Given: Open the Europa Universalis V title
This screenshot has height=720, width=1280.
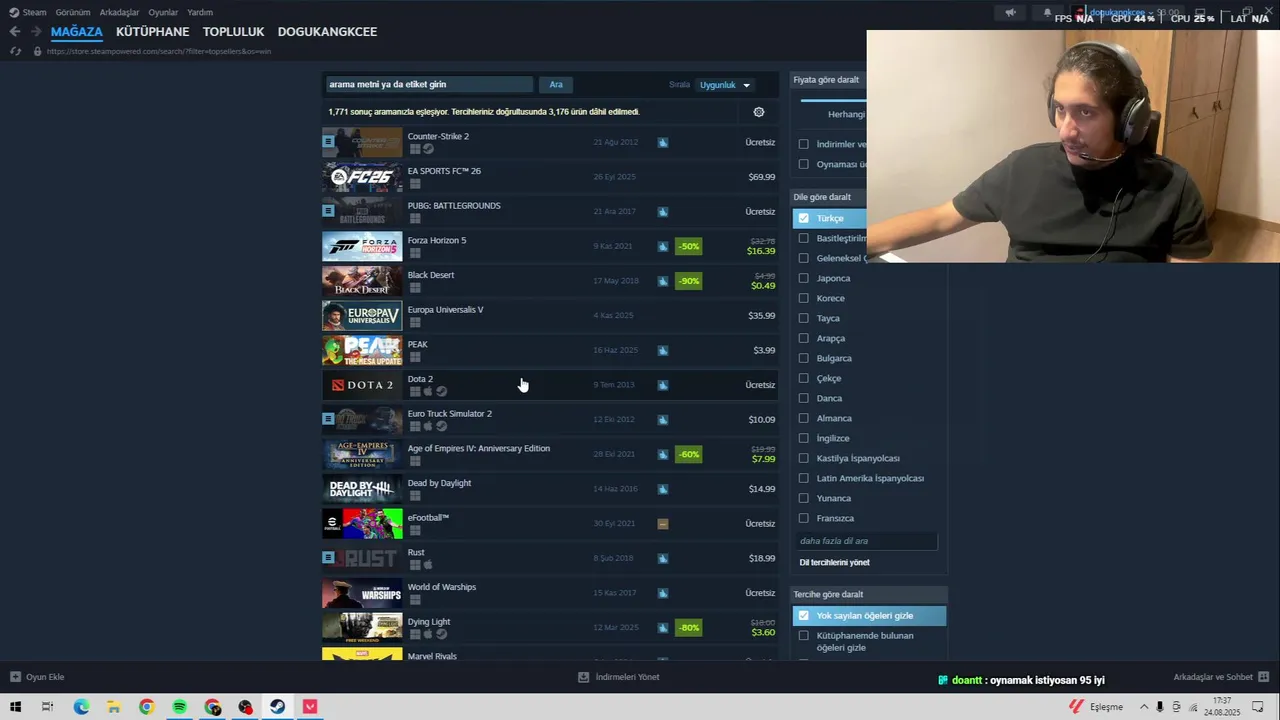Looking at the screenshot, I should click(445, 310).
